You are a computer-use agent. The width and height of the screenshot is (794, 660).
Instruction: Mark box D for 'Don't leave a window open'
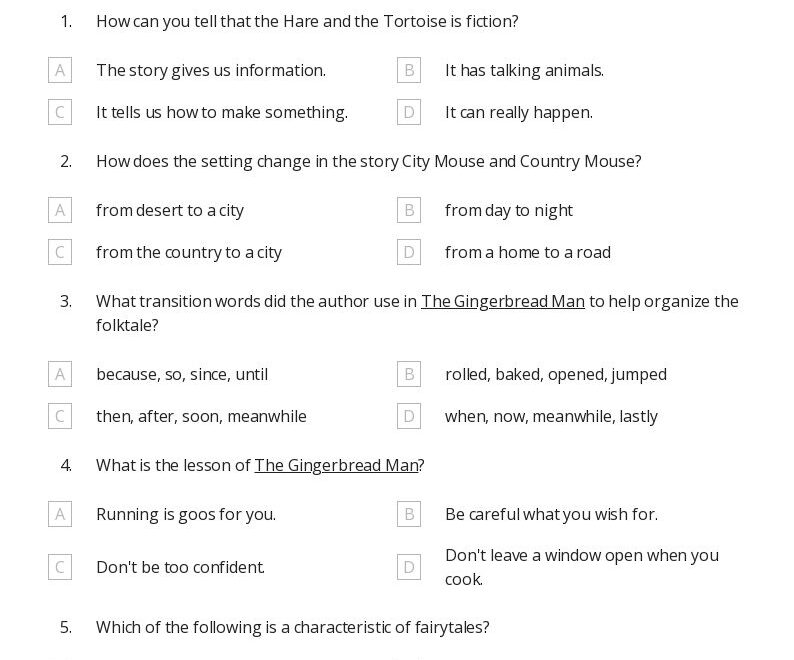[x=408, y=567]
